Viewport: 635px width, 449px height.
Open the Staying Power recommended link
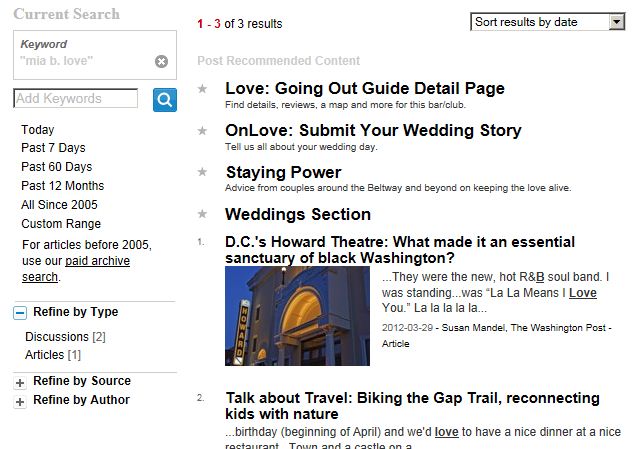283,172
